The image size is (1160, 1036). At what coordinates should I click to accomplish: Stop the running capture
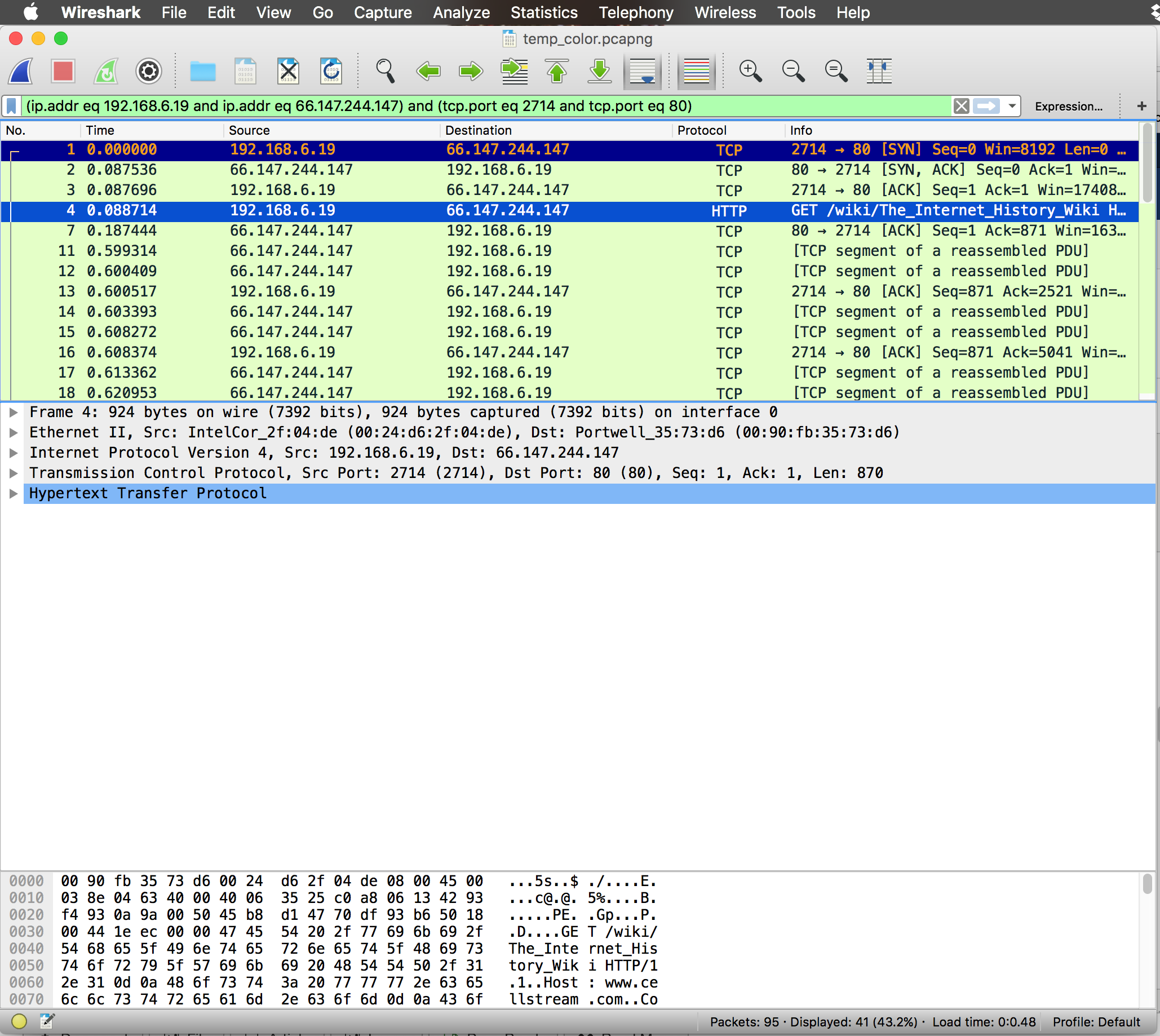pyautogui.click(x=63, y=71)
